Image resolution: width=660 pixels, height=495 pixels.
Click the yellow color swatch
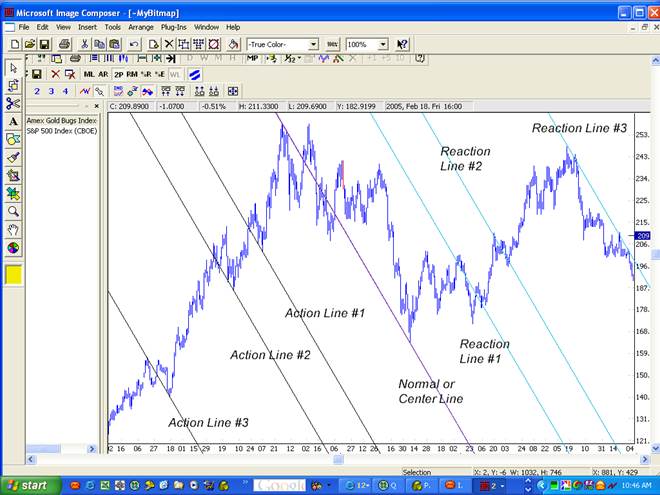click(13, 274)
